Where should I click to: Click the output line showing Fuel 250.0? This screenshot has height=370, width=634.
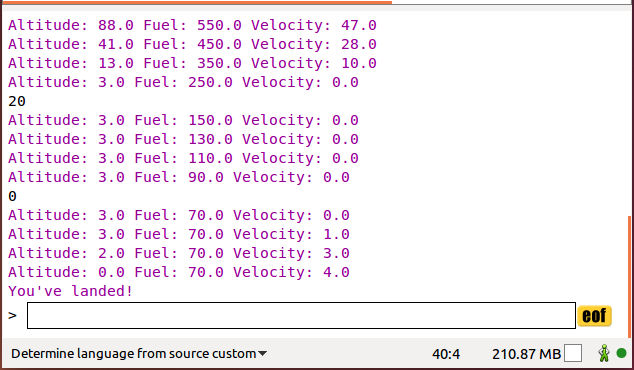coord(184,82)
